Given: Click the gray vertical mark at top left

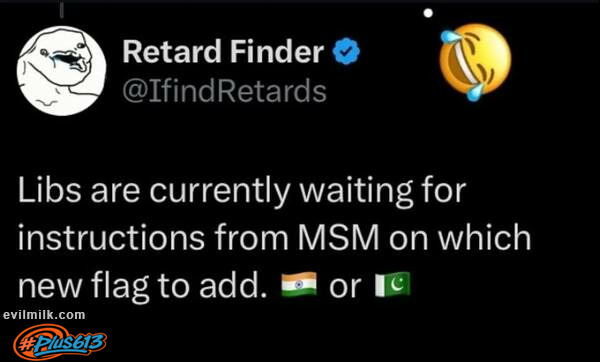Looking at the screenshot, I should click(x=62, y=9).
